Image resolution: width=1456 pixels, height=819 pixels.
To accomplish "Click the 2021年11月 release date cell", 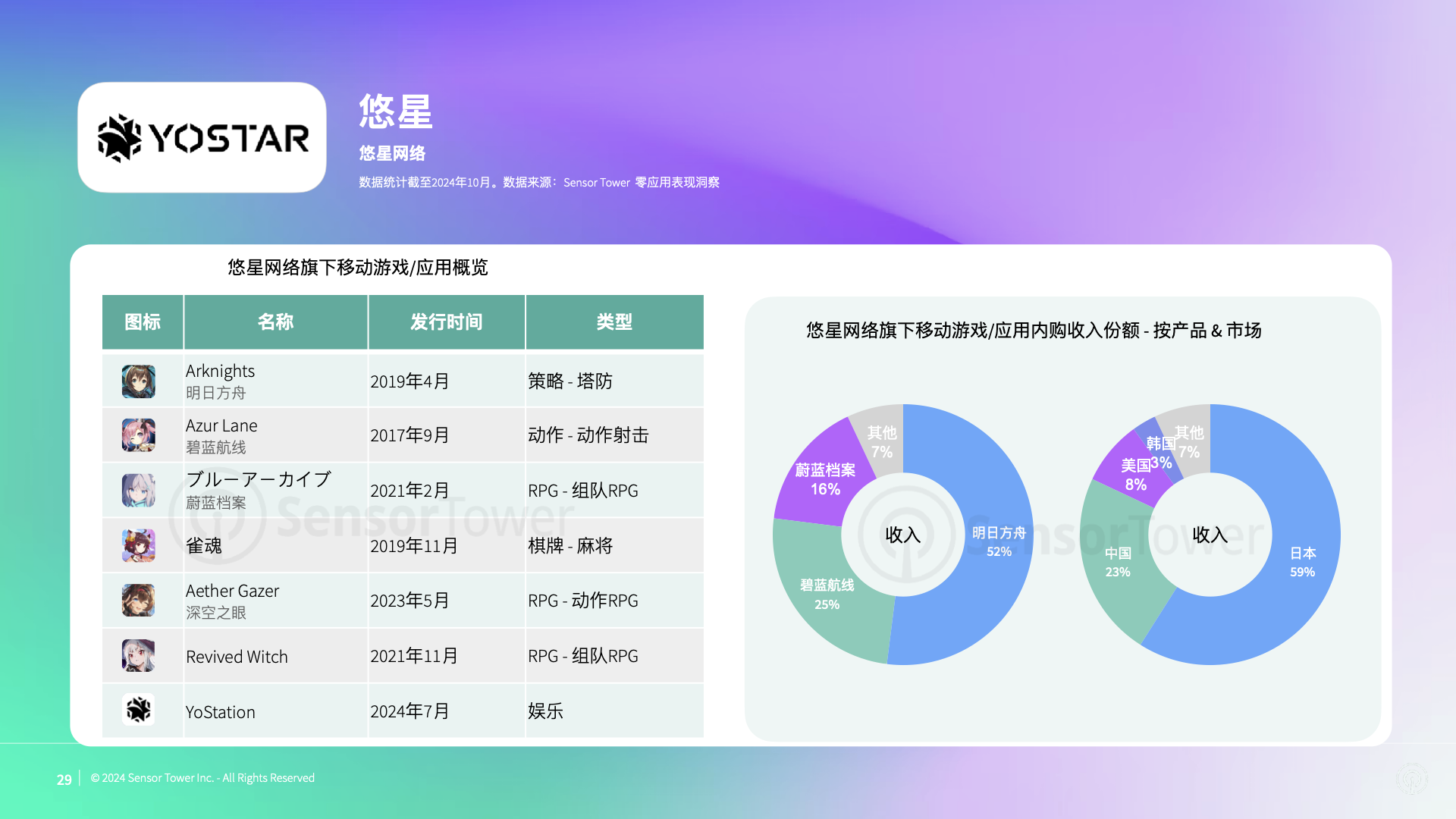I will [447, 656].
